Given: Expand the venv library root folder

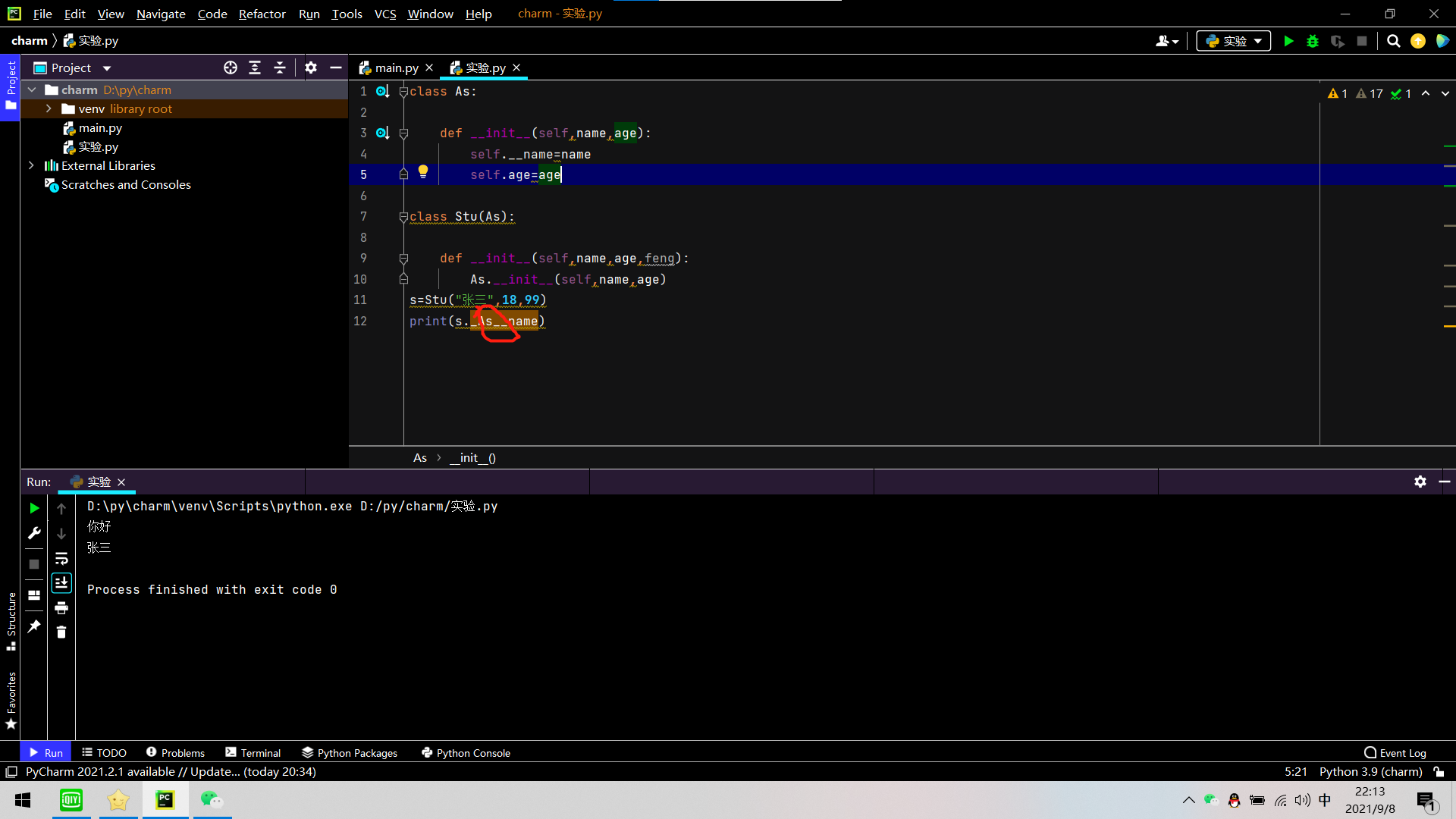Looking at the screenshot, I should pos(49,108).
